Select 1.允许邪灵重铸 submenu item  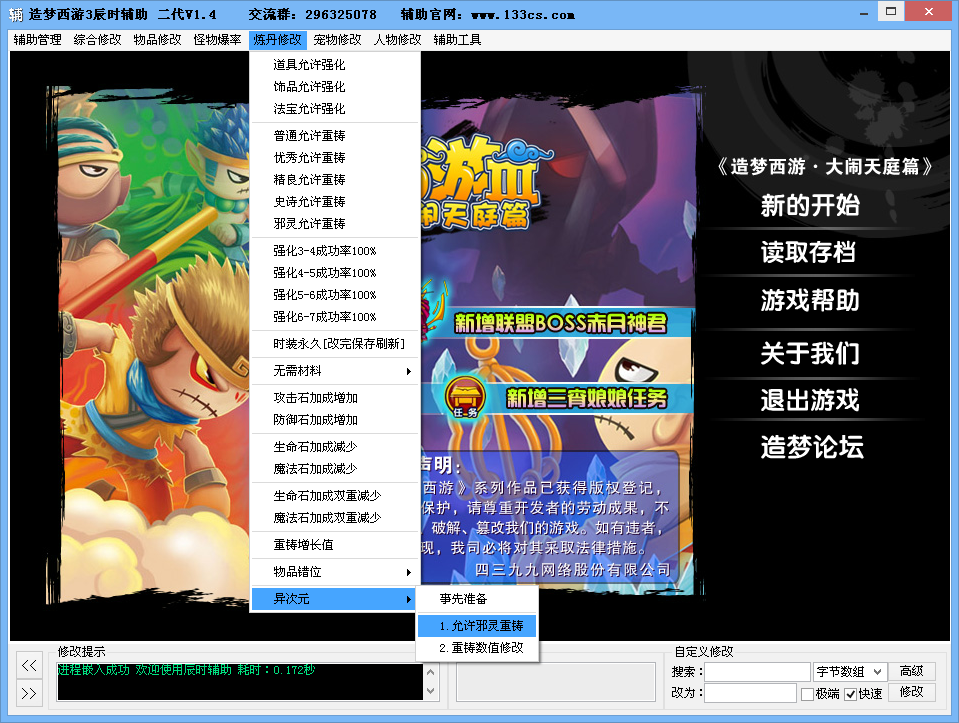[477, 625]
